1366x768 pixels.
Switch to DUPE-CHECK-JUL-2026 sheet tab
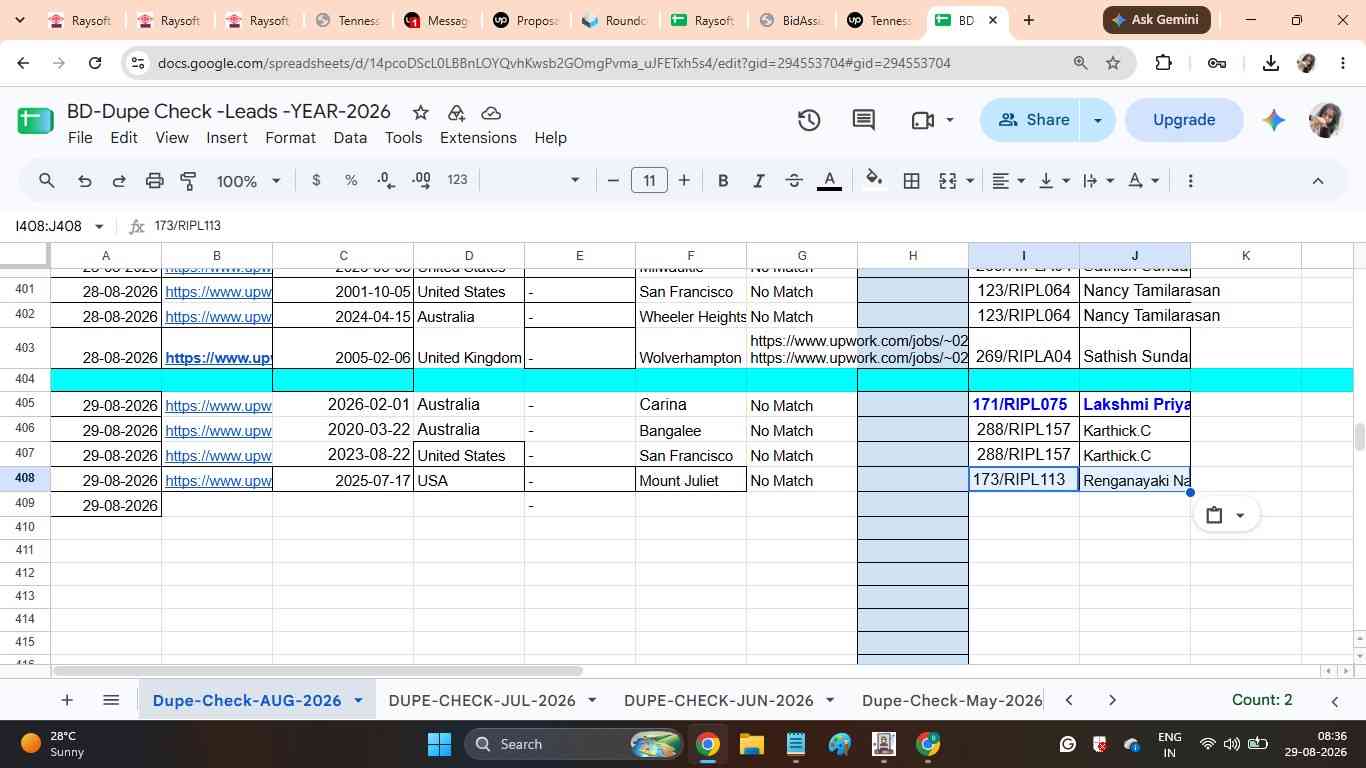tap(482, 700)
